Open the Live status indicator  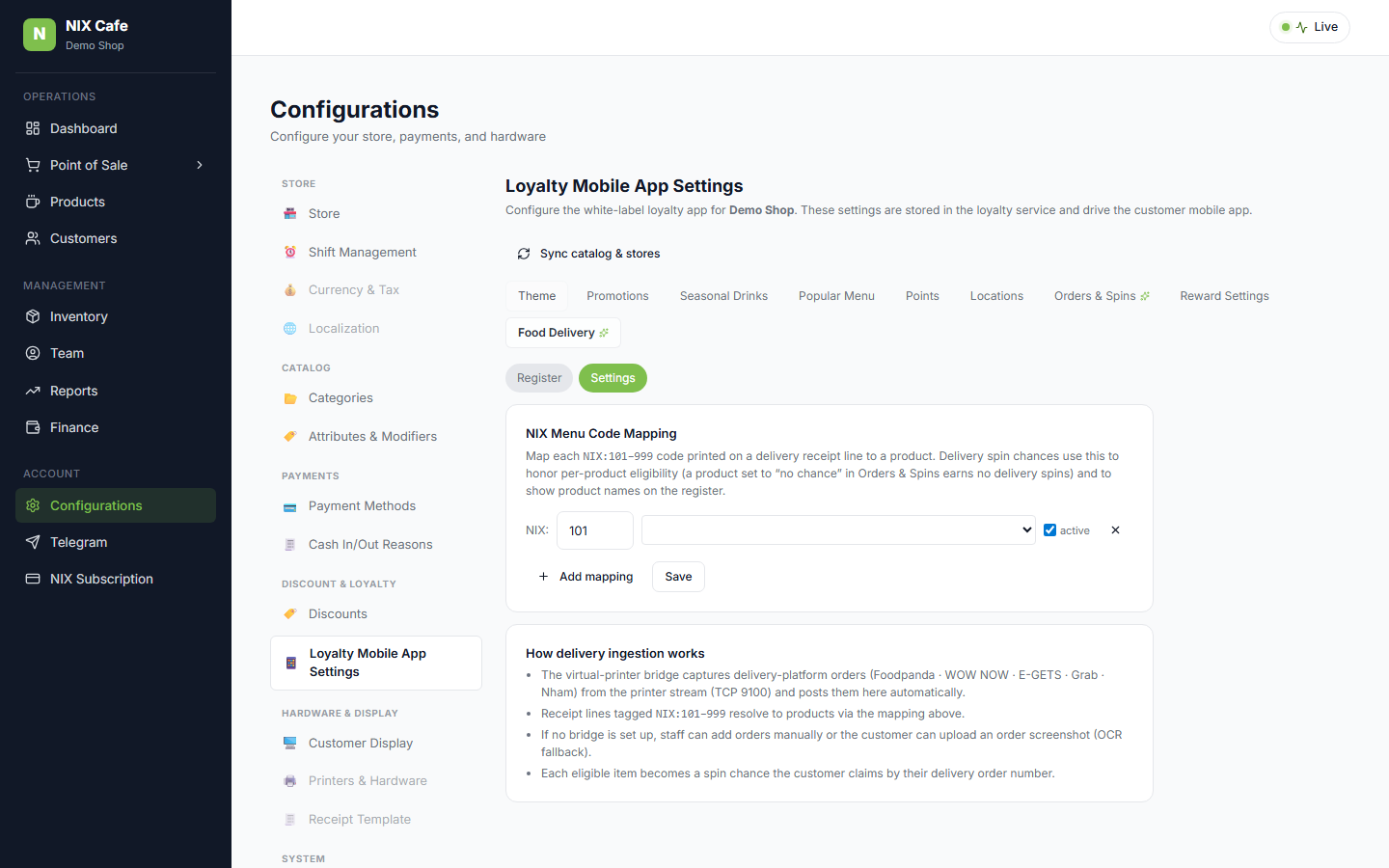click(x=1310, y=27)
